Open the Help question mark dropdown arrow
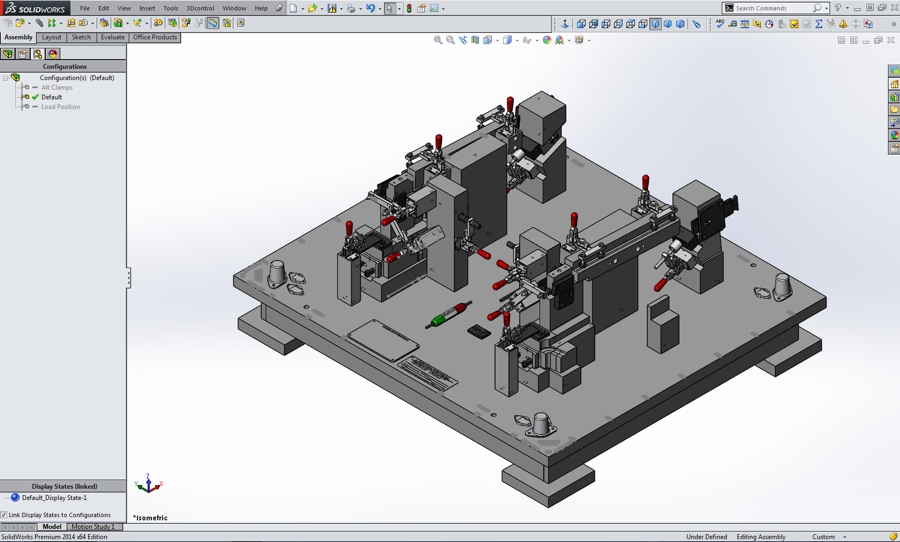This screenshot has height=542, width=900. click(x=847, y=8)
